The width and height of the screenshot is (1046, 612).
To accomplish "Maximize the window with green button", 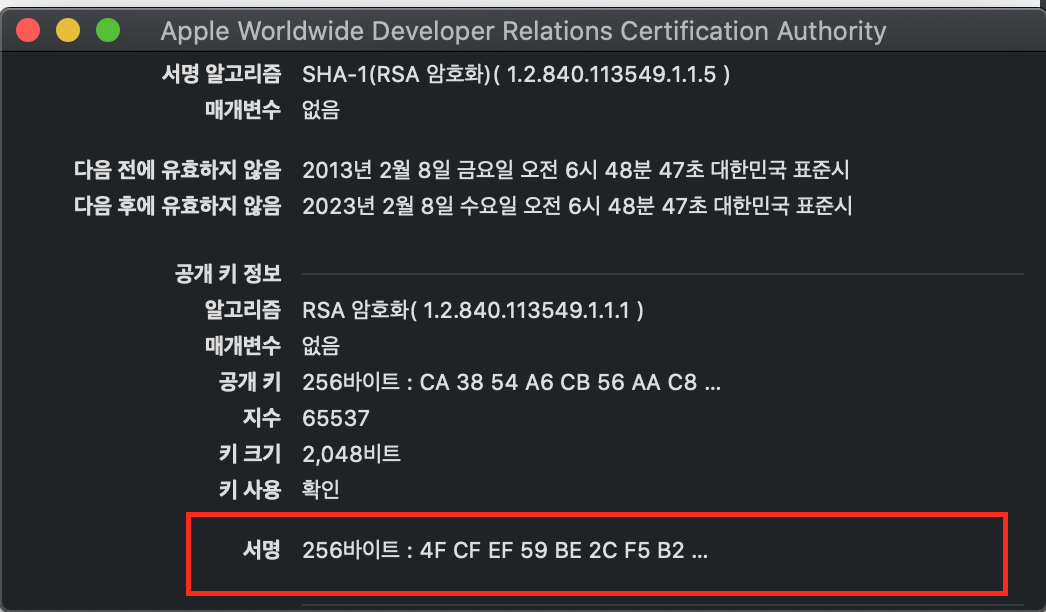I will coord(108,30).
